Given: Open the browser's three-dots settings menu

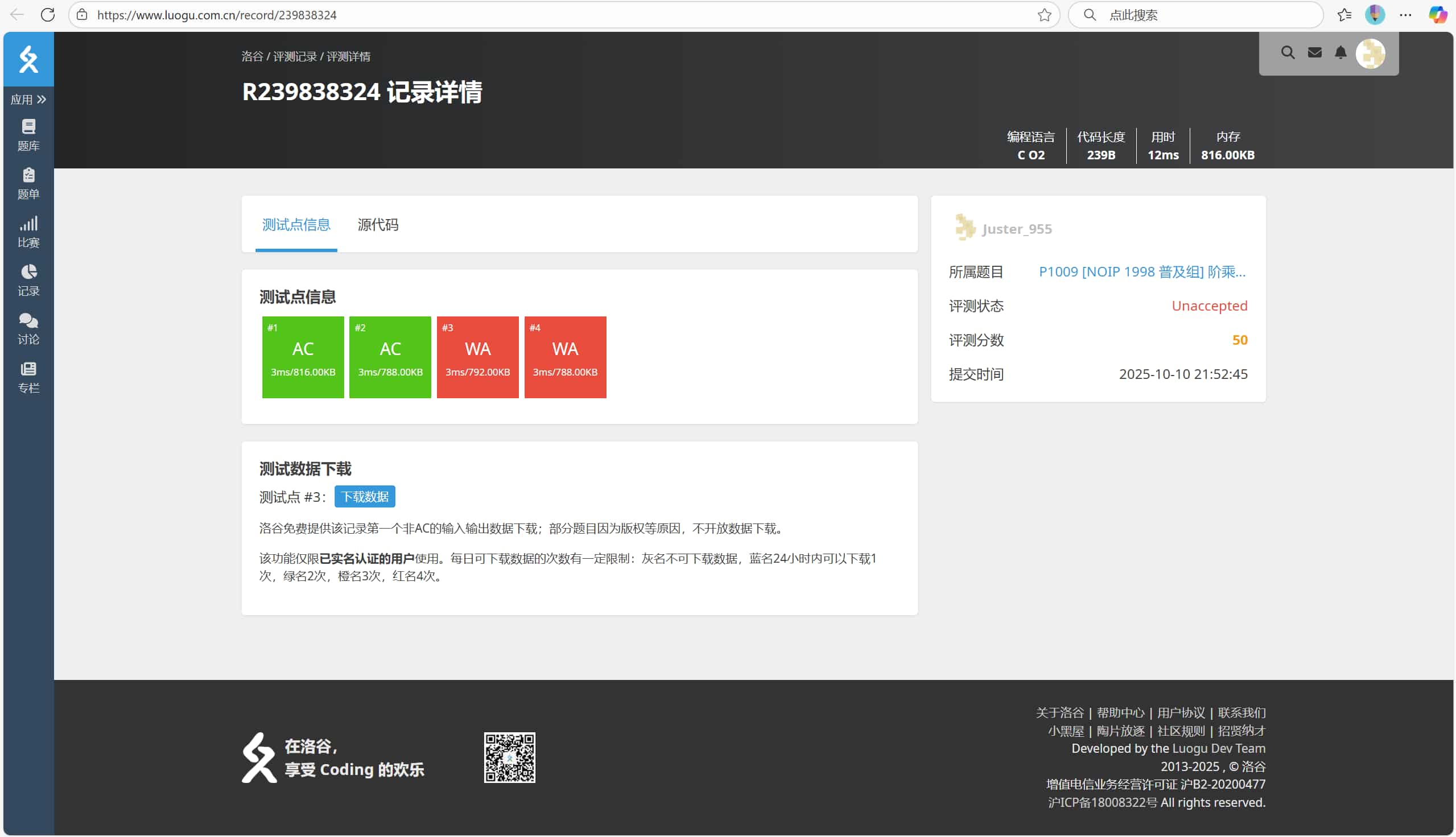Looking at the screenshot, I should pyautogui.click(x=1405, y=15).
